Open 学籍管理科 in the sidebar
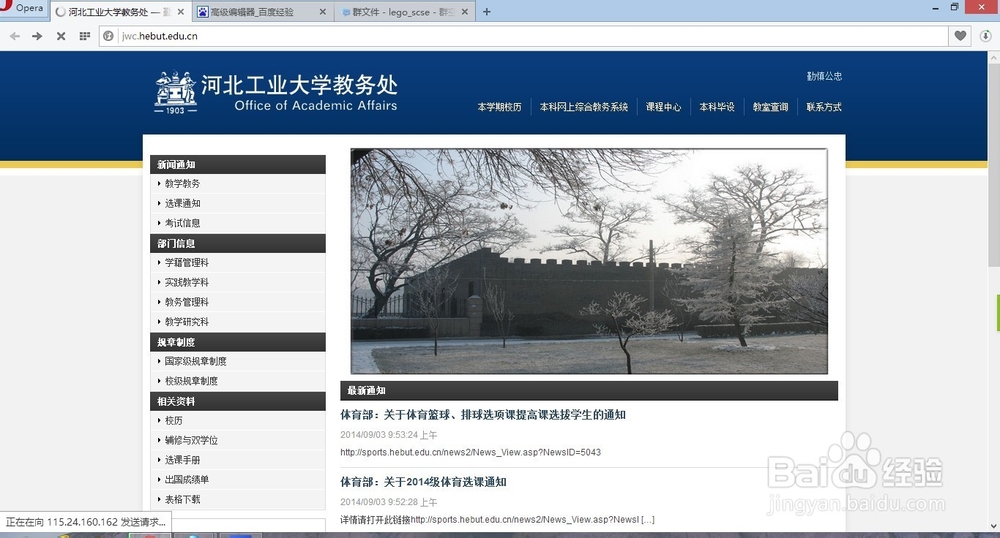The height and width of the screenshot is (538, 1000). [186, 263]
